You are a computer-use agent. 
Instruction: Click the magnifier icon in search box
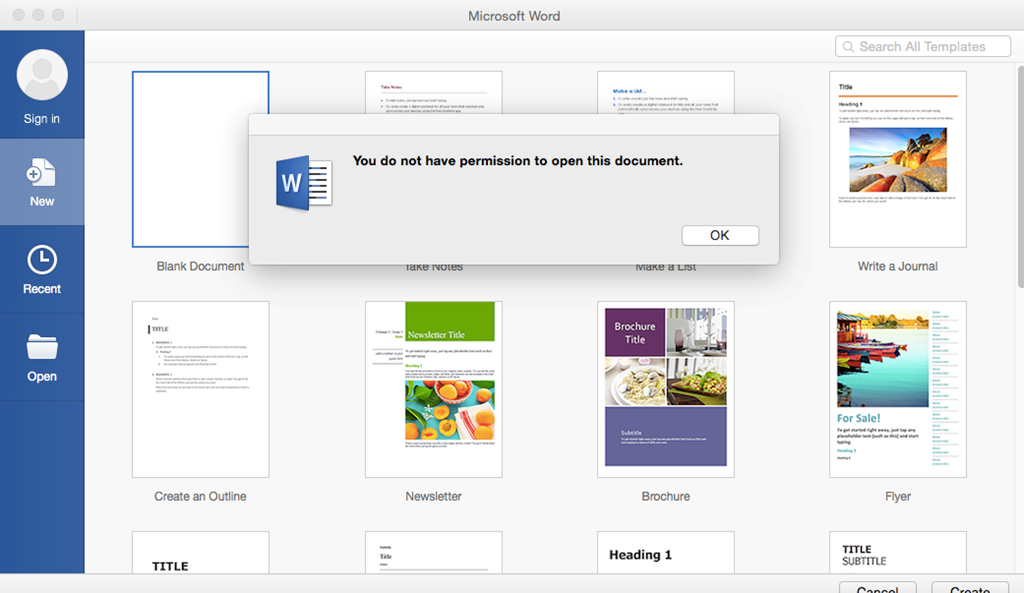tap(849, 47)
